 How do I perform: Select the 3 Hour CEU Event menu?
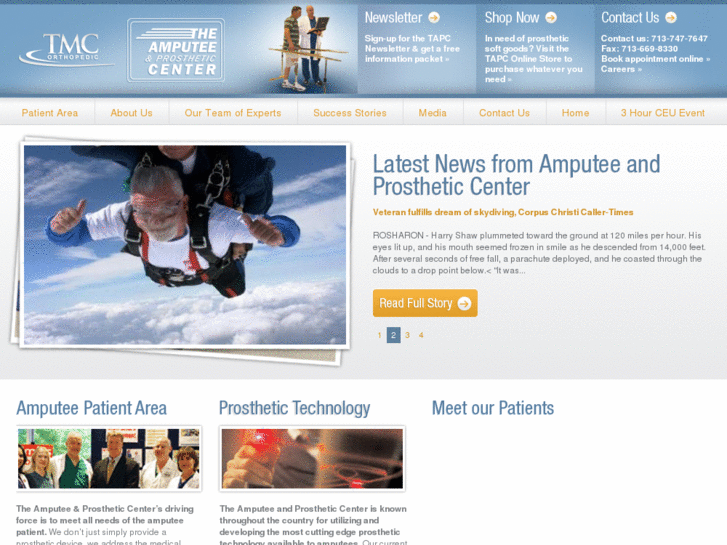point(663,113)
